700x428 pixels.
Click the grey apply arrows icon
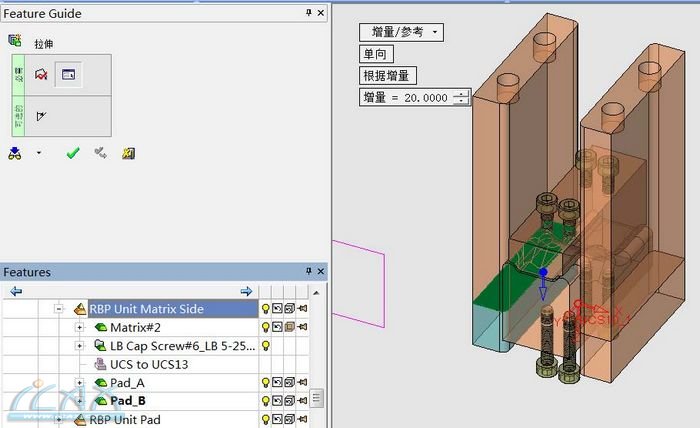pyautogui.click(x=100, y=153)
